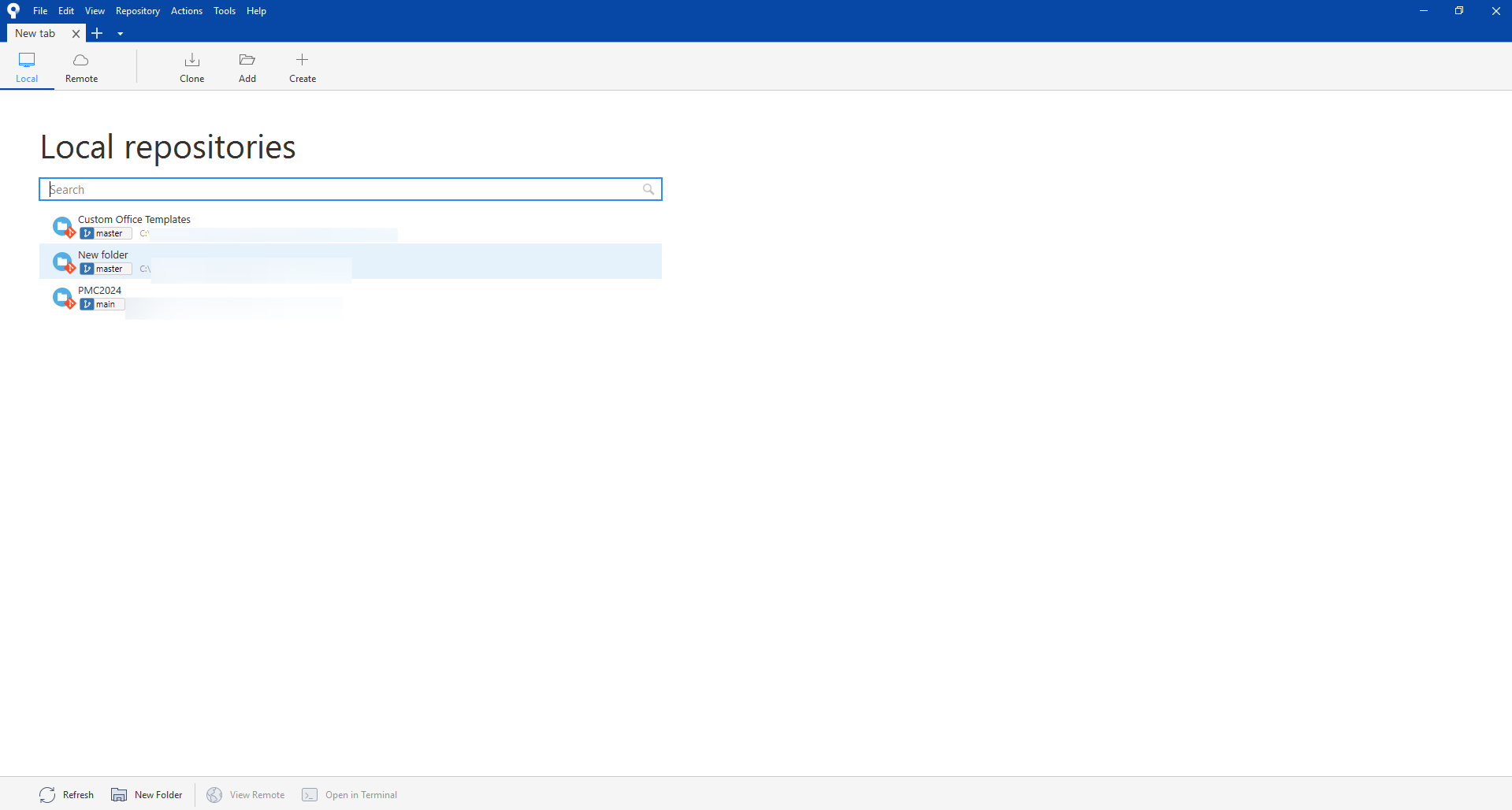
Task: Open the Sourcetree logo icon
Action: pos(13,11)
